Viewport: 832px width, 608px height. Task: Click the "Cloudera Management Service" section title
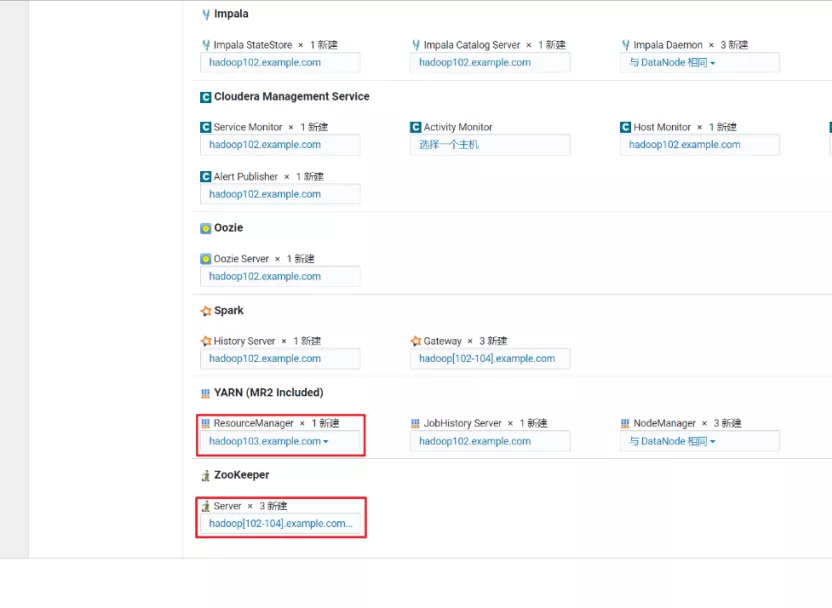click(x=292, y=97)
